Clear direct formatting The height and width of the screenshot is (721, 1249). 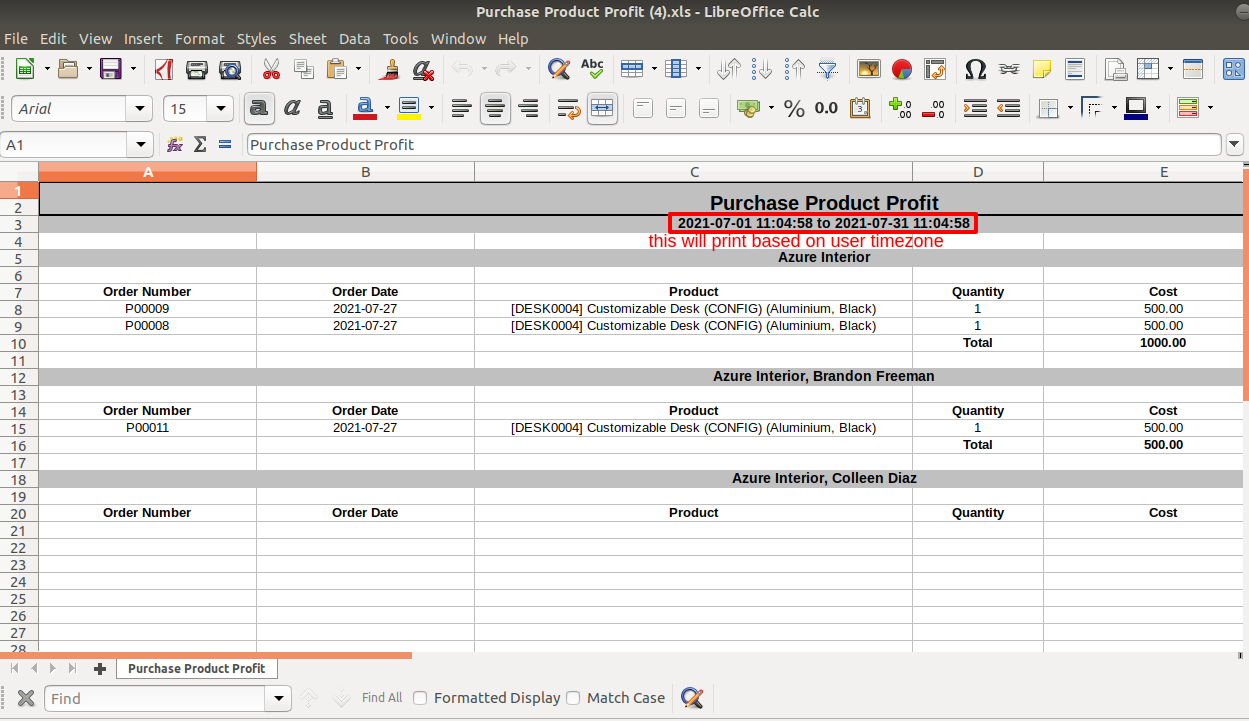click(423, 69)
